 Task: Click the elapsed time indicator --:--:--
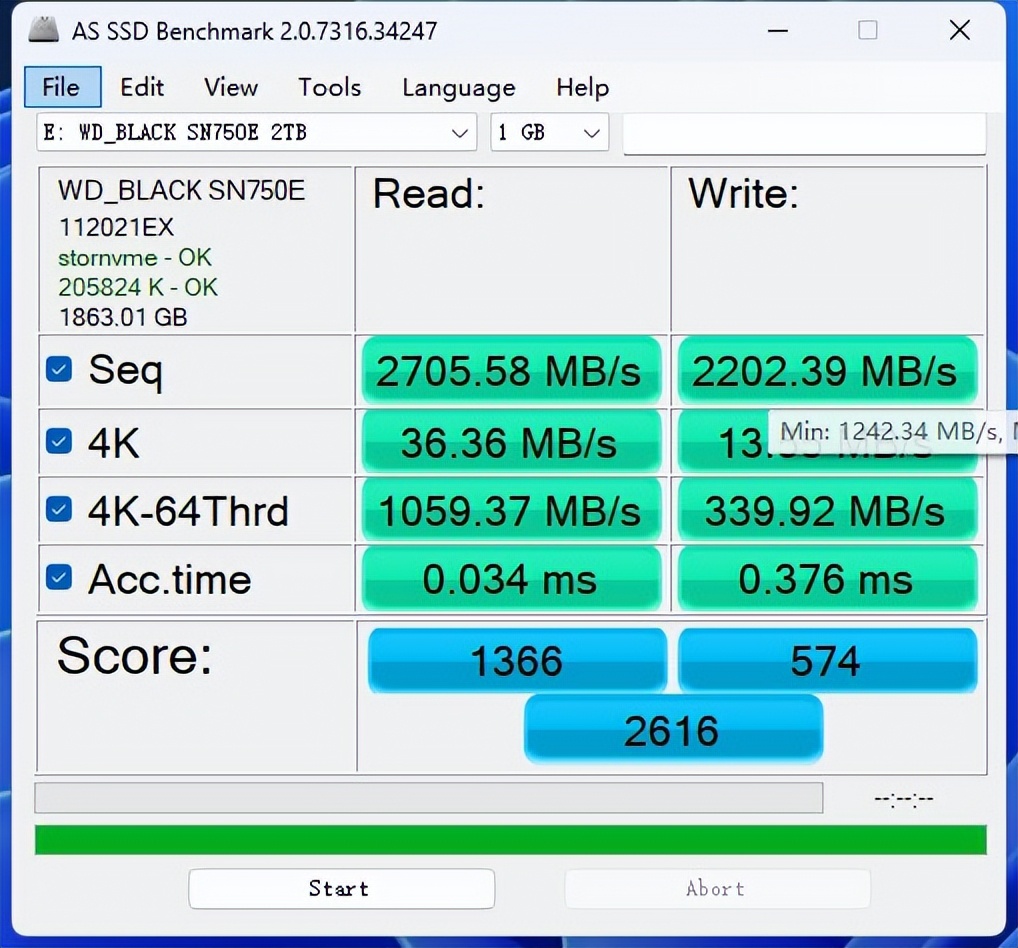click(x=904, y=799)
